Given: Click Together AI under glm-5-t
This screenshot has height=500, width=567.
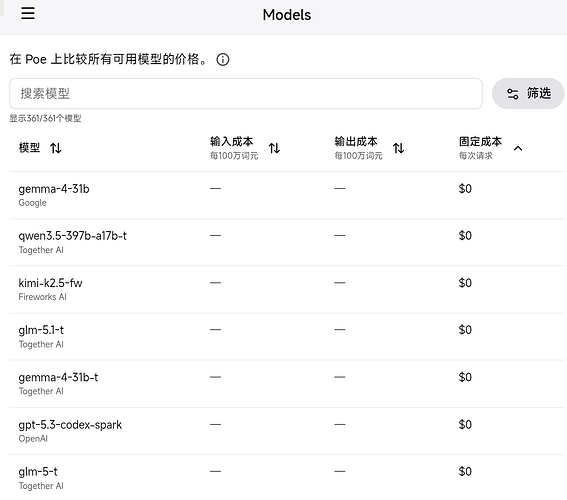Looking at the screenshot, I should point(41,486).
